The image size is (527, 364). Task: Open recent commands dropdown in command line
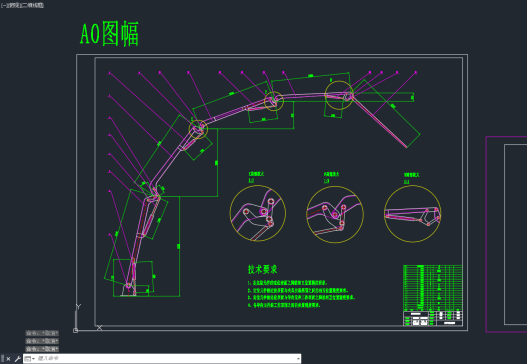tap(30, 359)
